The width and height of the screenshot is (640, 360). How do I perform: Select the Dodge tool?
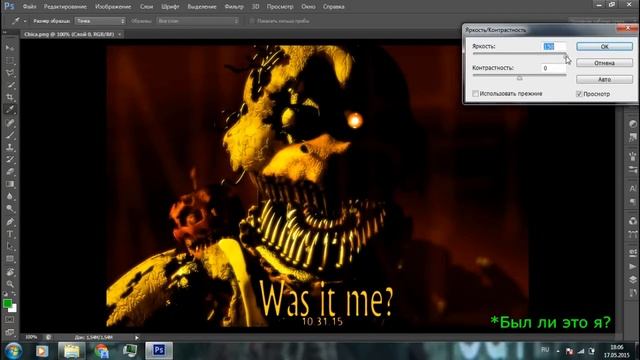coord(10,209)
